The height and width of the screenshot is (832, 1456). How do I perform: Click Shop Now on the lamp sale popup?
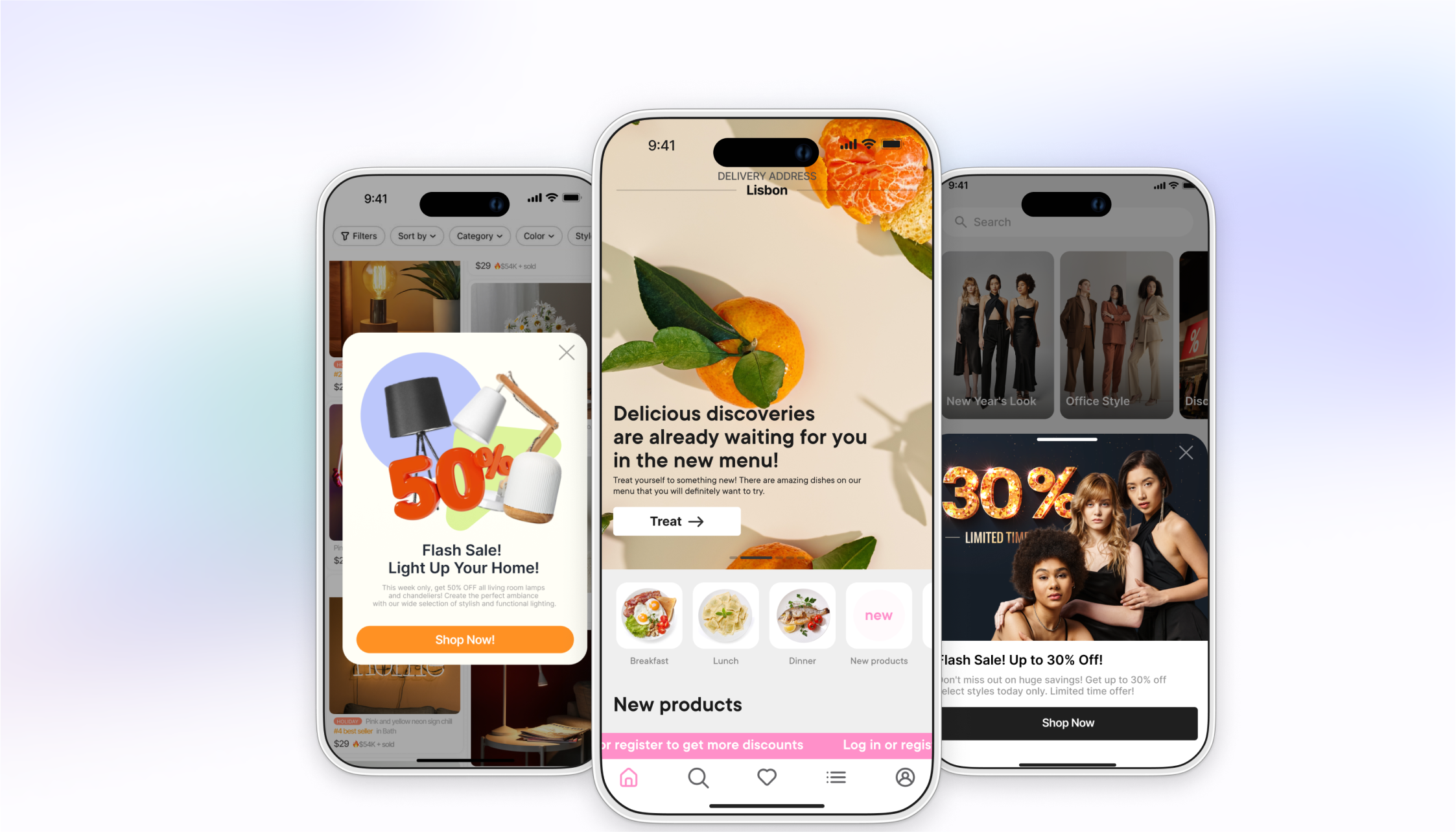[463, 639]
